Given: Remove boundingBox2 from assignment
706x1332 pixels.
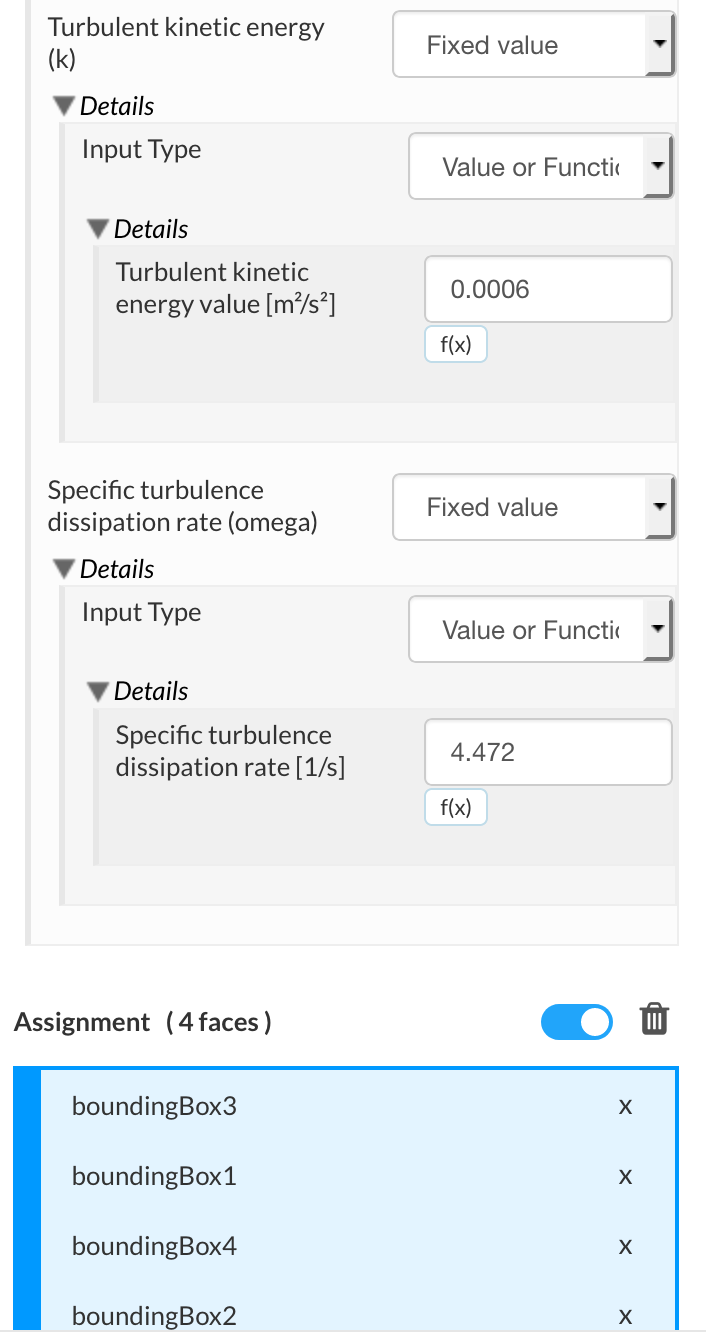Looking at the screenshot, I should point(625,1316).
